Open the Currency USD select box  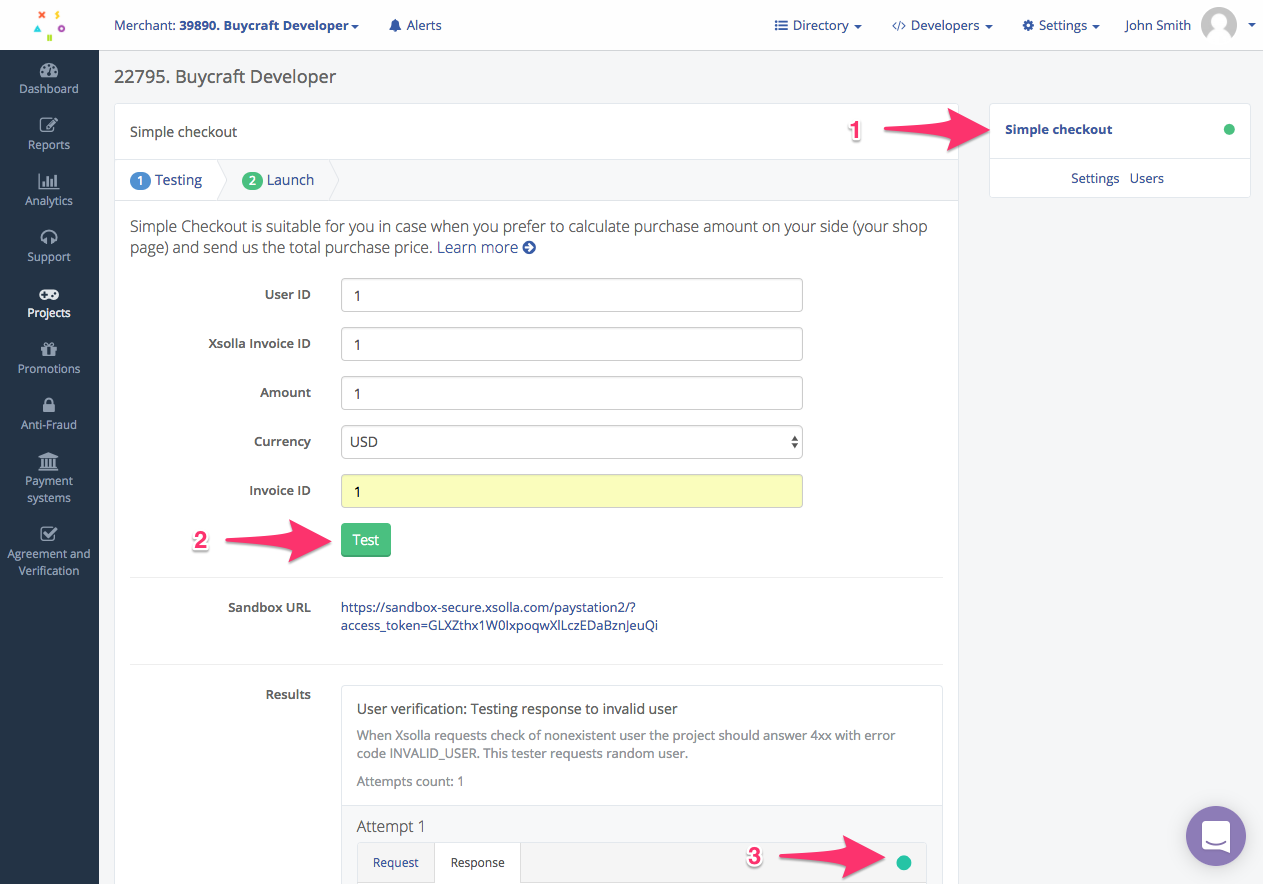[x=572, y=442]
